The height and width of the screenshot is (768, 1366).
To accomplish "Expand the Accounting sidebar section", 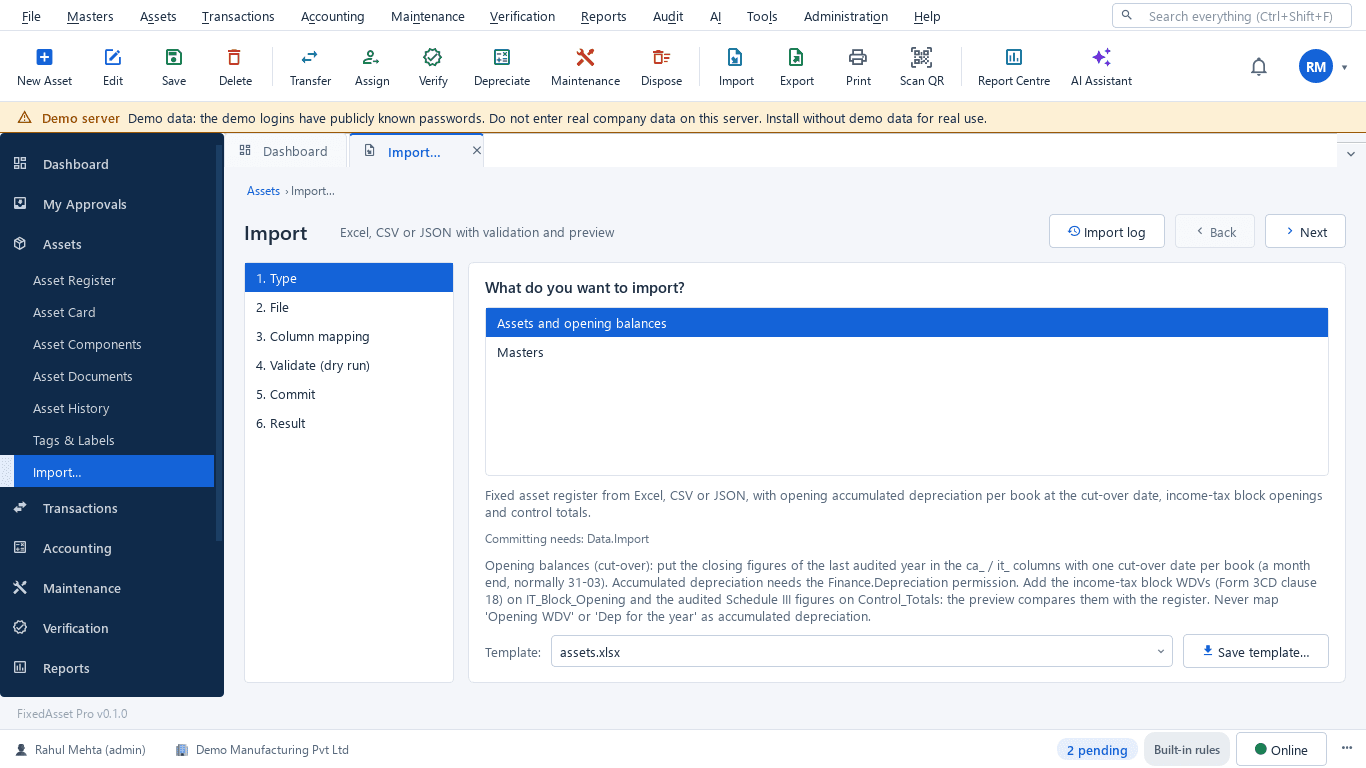I will coord(107,548).
